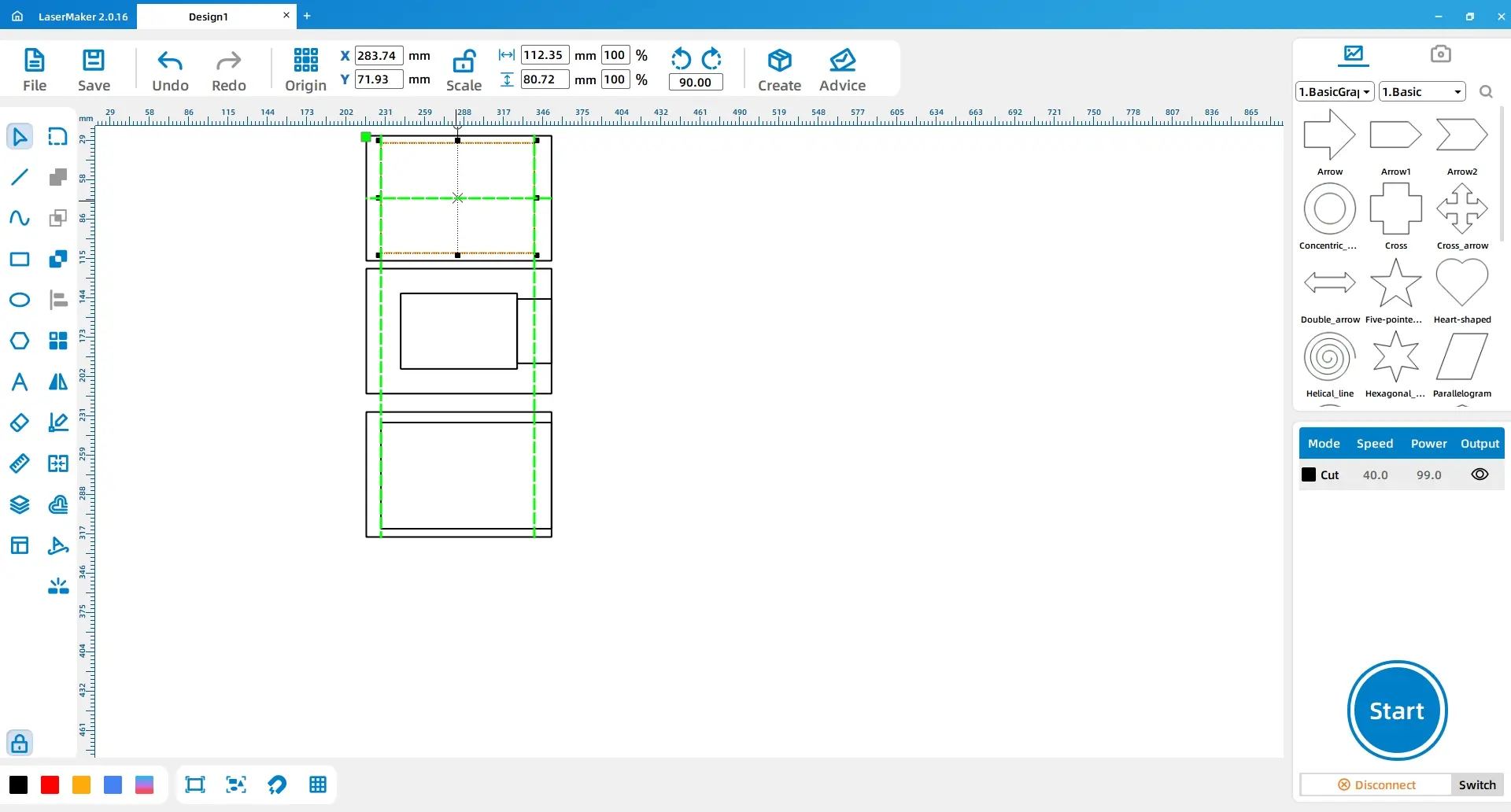Click the focus-selection view icon
Viewport: 1511px width, 812px height.
(236, 784)
